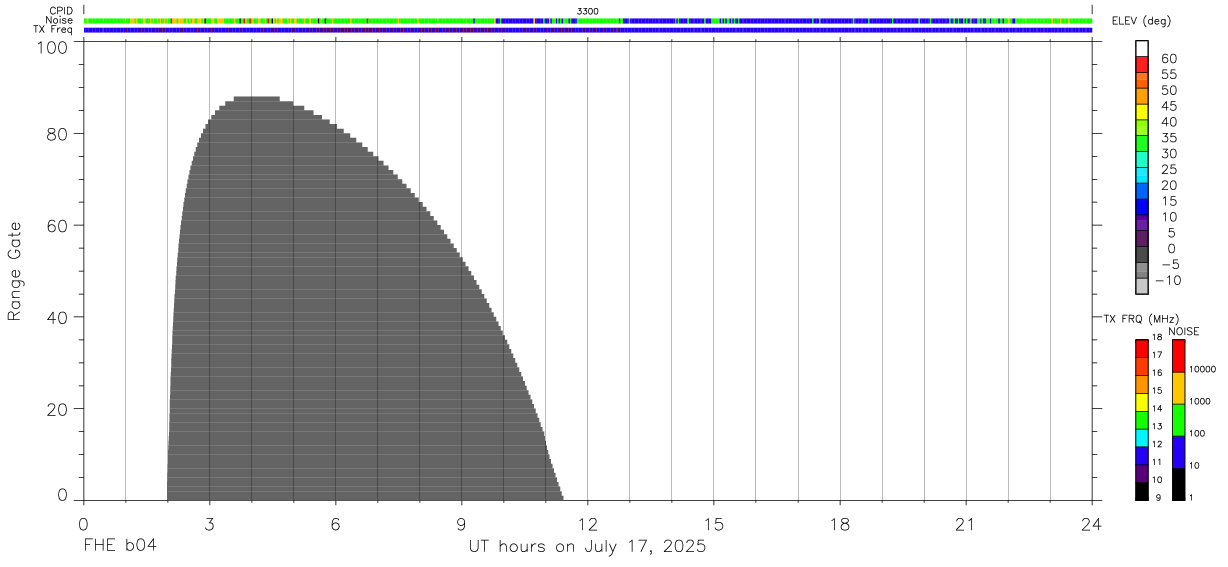The image size is (1228, 567).
Task: Click the y-axis tick label '40'
Action: [x=58, y=317]
